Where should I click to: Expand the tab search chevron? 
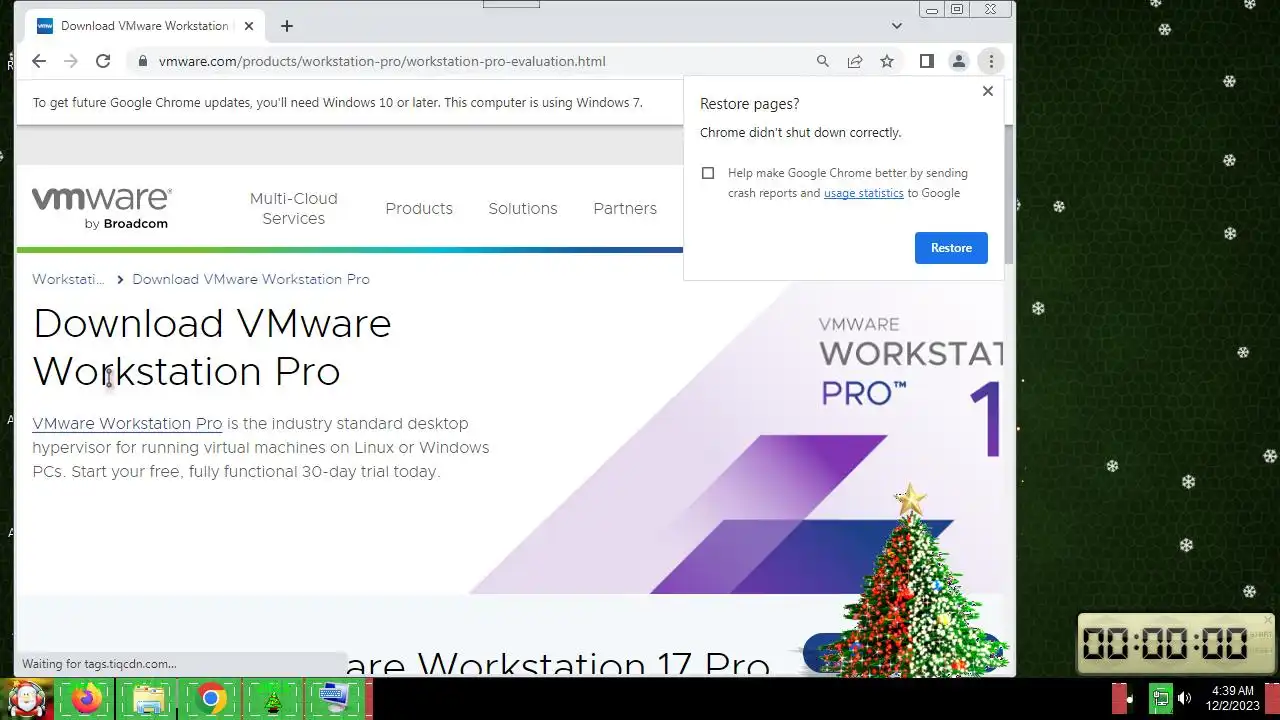(x=897, y=26)
